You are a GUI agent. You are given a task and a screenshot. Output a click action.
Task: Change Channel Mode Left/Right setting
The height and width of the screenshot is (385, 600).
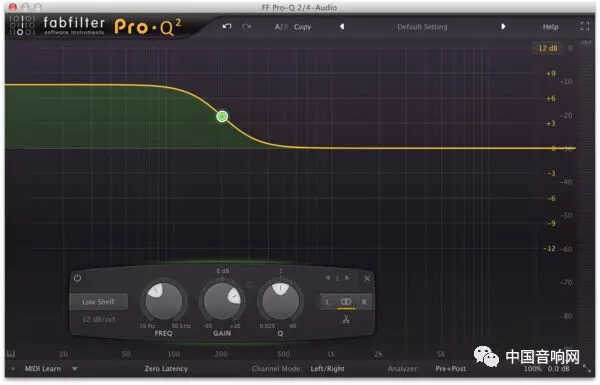coord(327,369)
